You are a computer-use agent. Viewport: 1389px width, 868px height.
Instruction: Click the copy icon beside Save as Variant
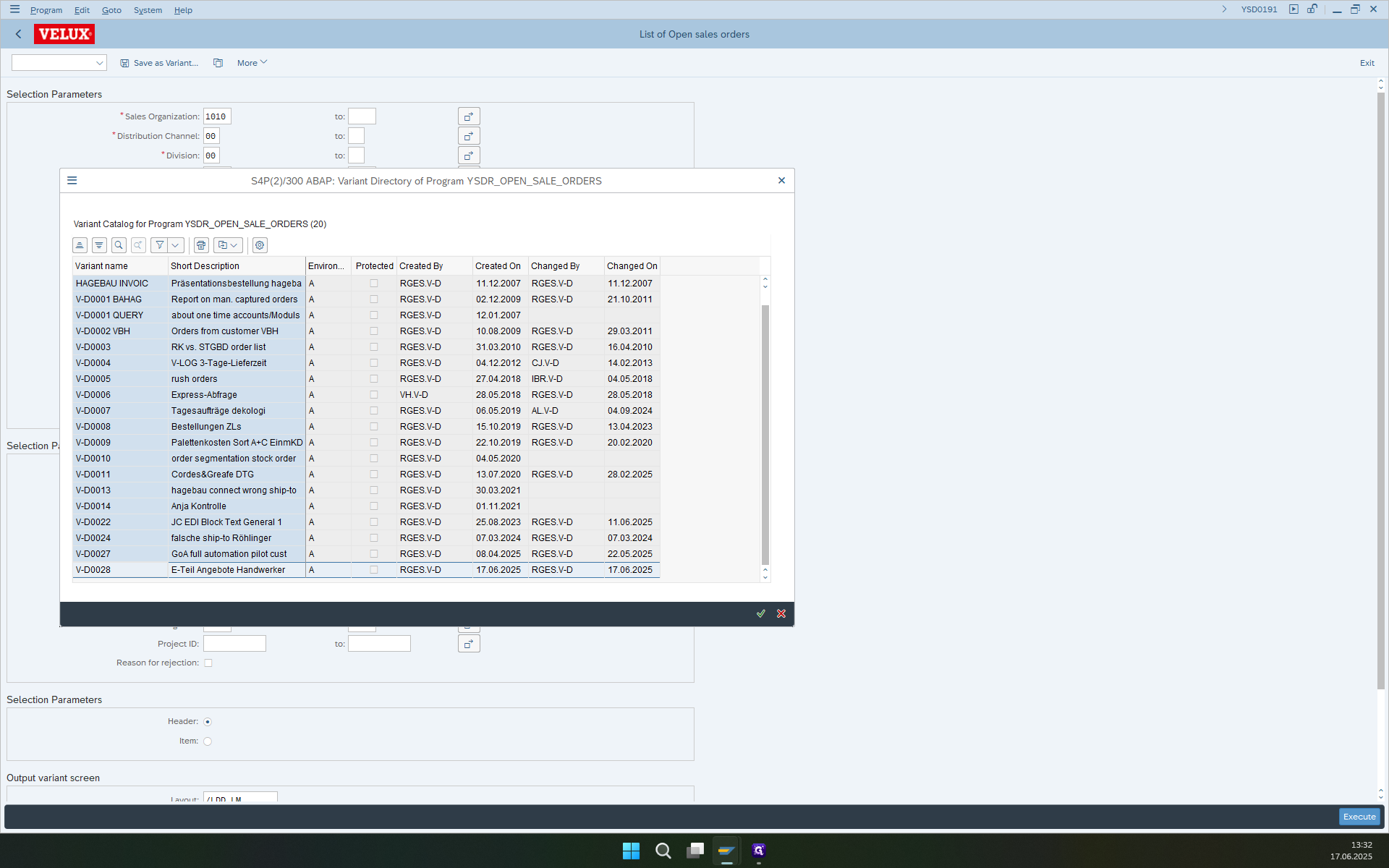(x=218, y=63)
